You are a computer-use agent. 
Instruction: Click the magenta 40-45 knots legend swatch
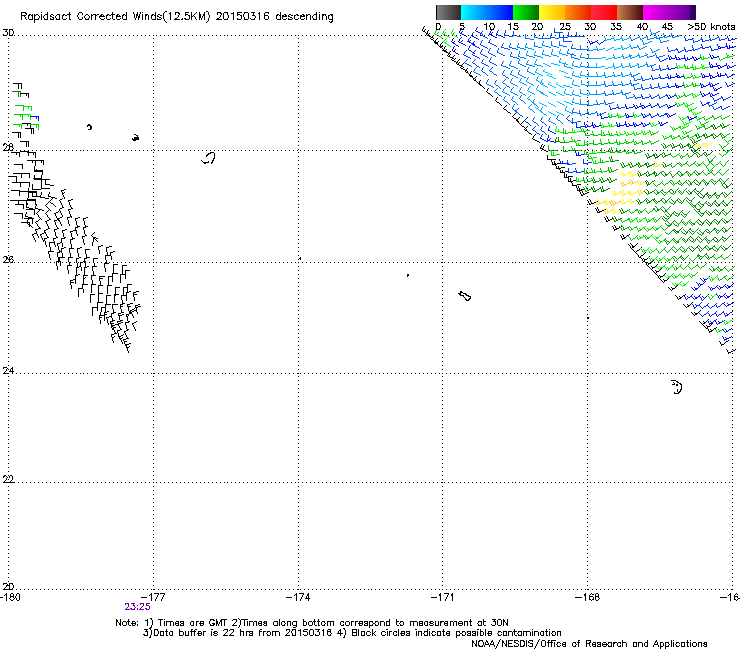(x=656, y=12)
